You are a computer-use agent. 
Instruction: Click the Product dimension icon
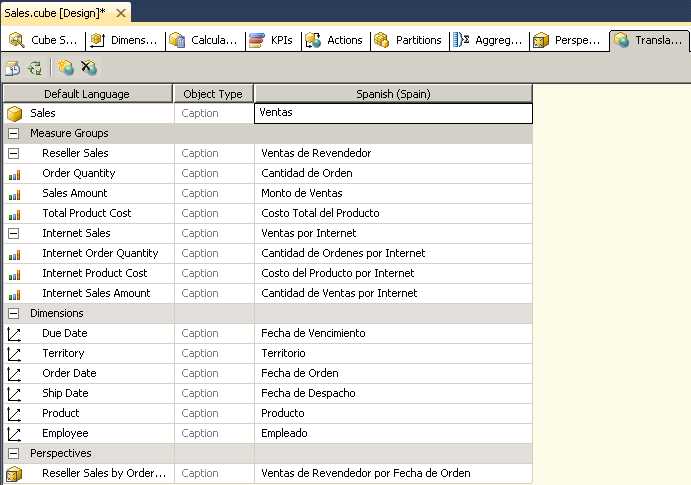14,415
